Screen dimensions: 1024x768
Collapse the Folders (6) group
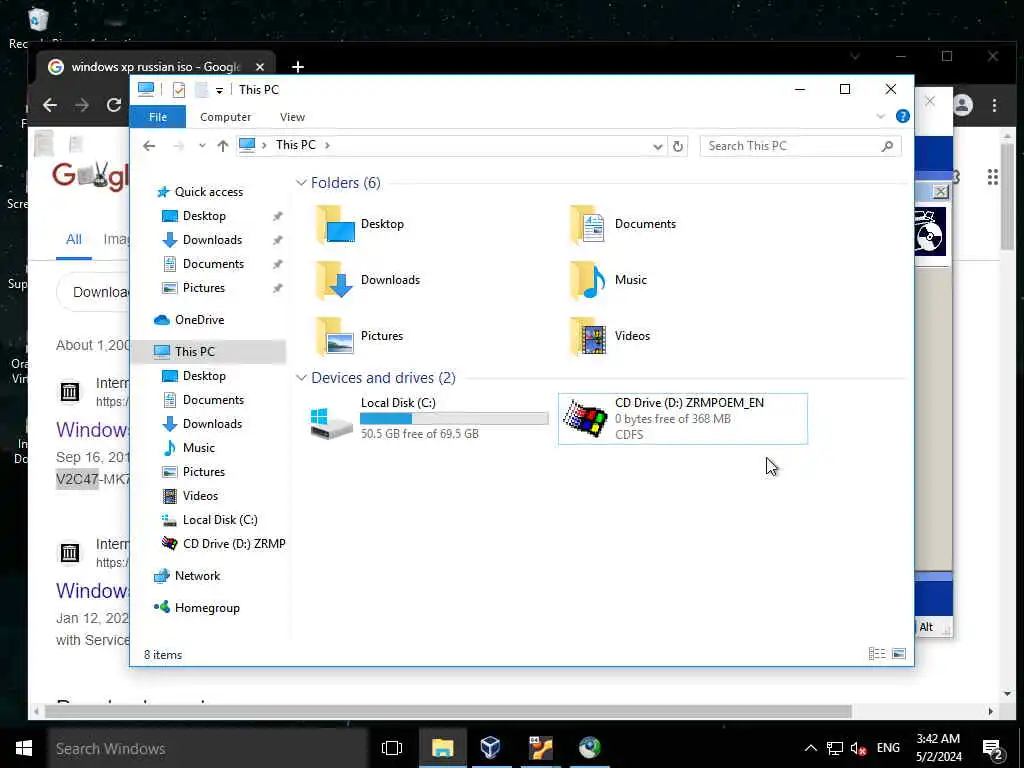(301, 183)
